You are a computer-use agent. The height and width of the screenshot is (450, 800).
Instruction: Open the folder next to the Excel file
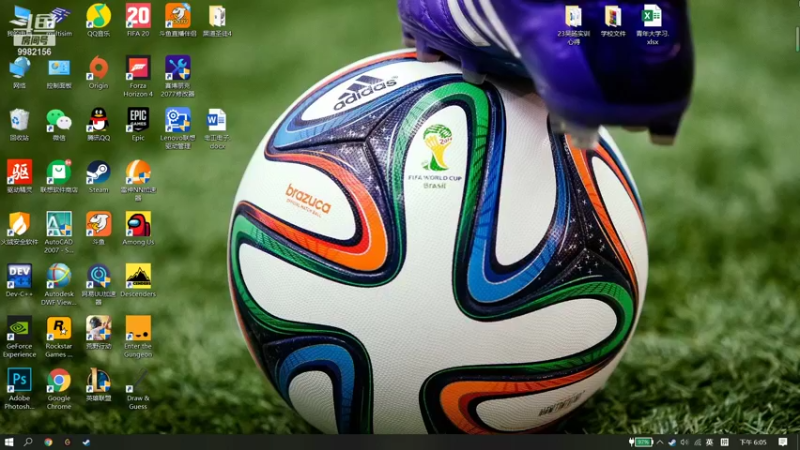point(613,20)
